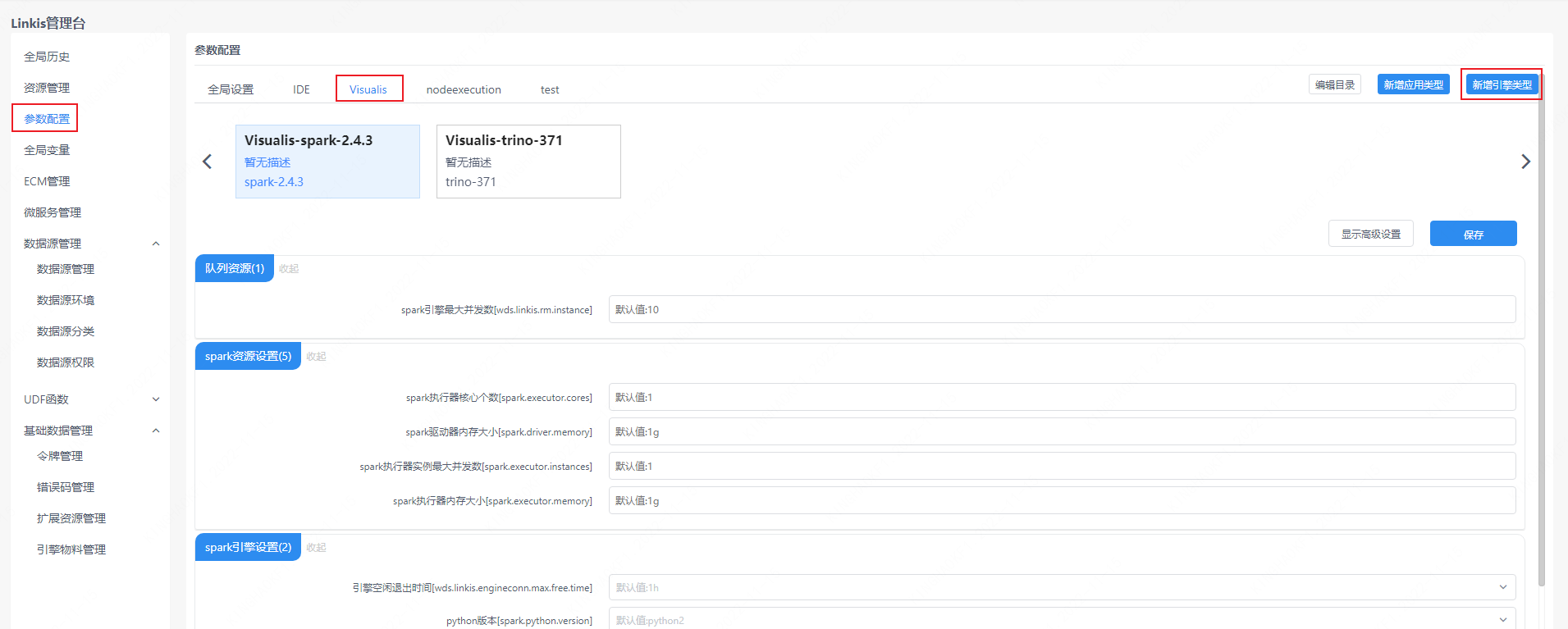Image resolution: width=1568 pixels, height=629 pixels.
Task: Click the 显示高级设置 button
Action: pyautogui.click(x=1370, y=234)
